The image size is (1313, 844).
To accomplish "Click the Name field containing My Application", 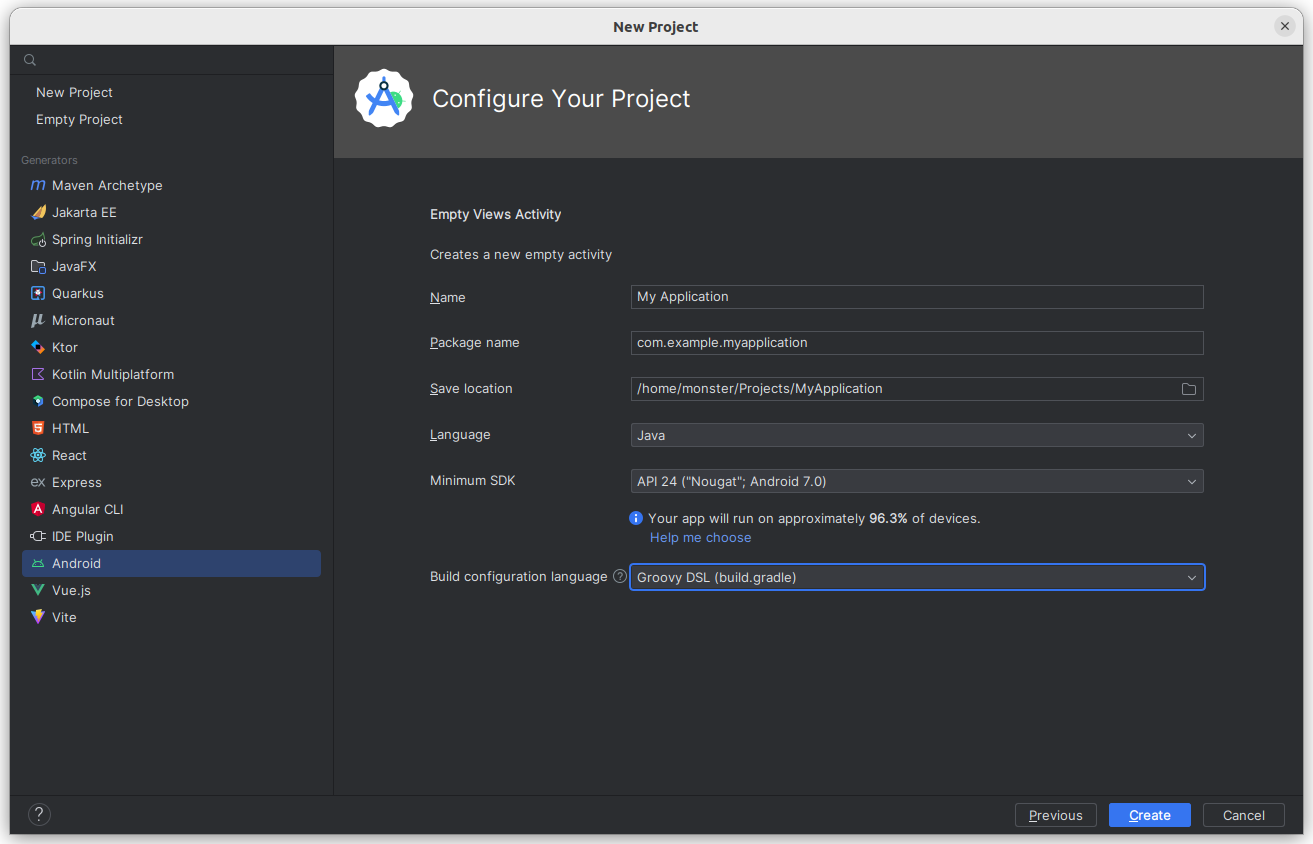I will click(x=917, y=297).
